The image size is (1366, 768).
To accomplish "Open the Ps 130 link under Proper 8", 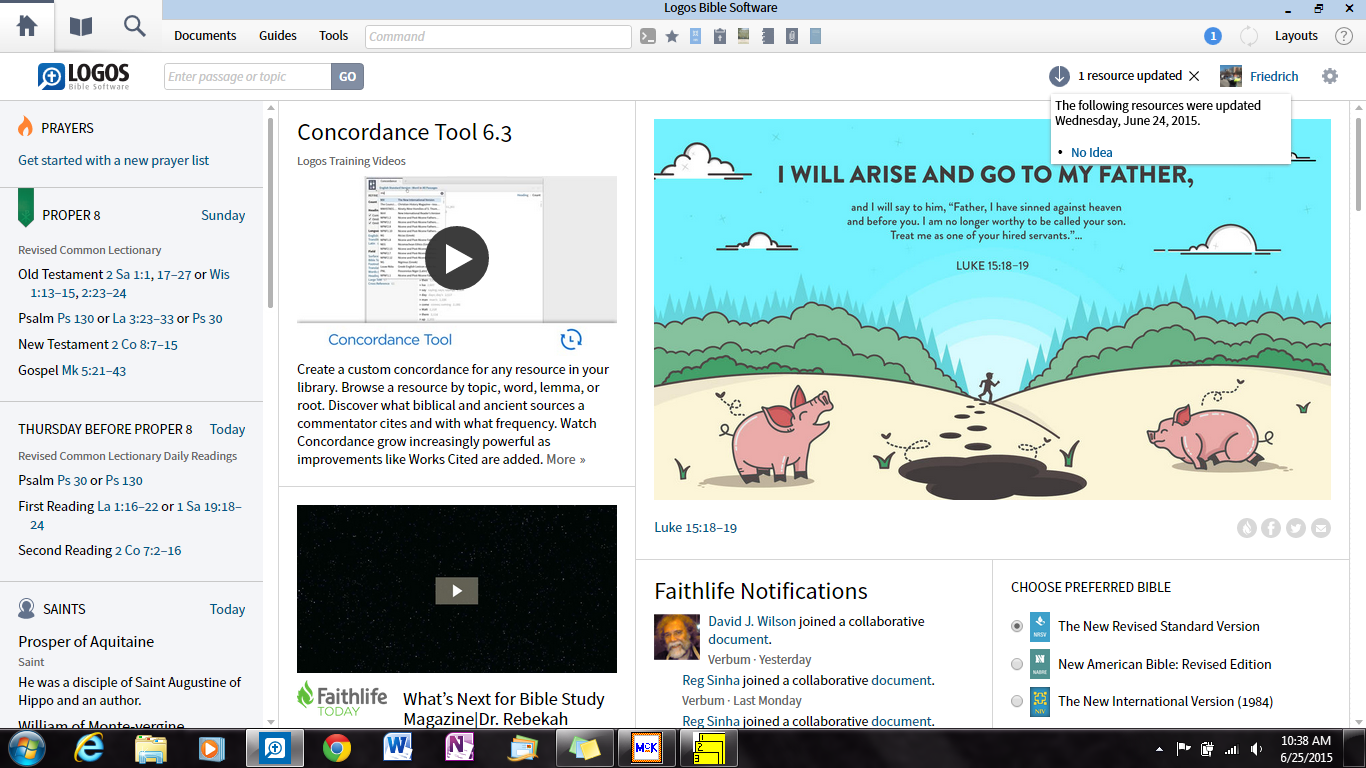I will 75,319.
